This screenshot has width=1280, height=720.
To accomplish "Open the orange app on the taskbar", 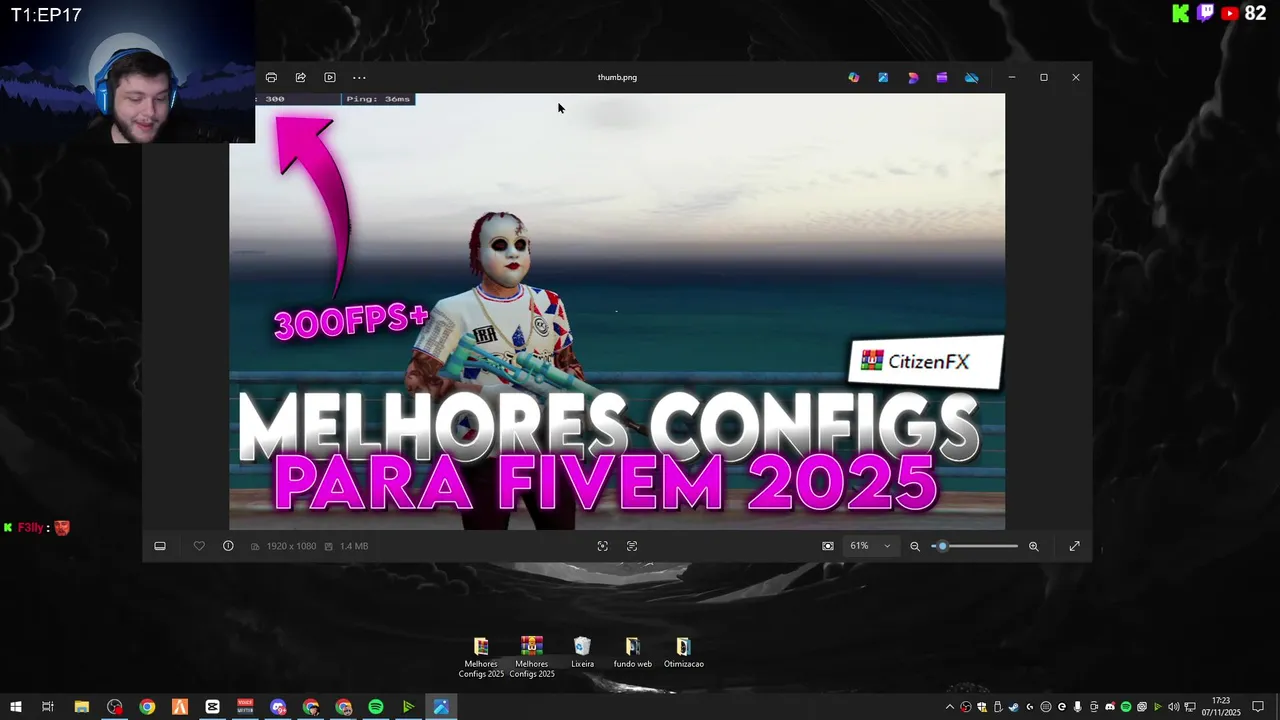I will pyautogui.click(x=180, y=707).
